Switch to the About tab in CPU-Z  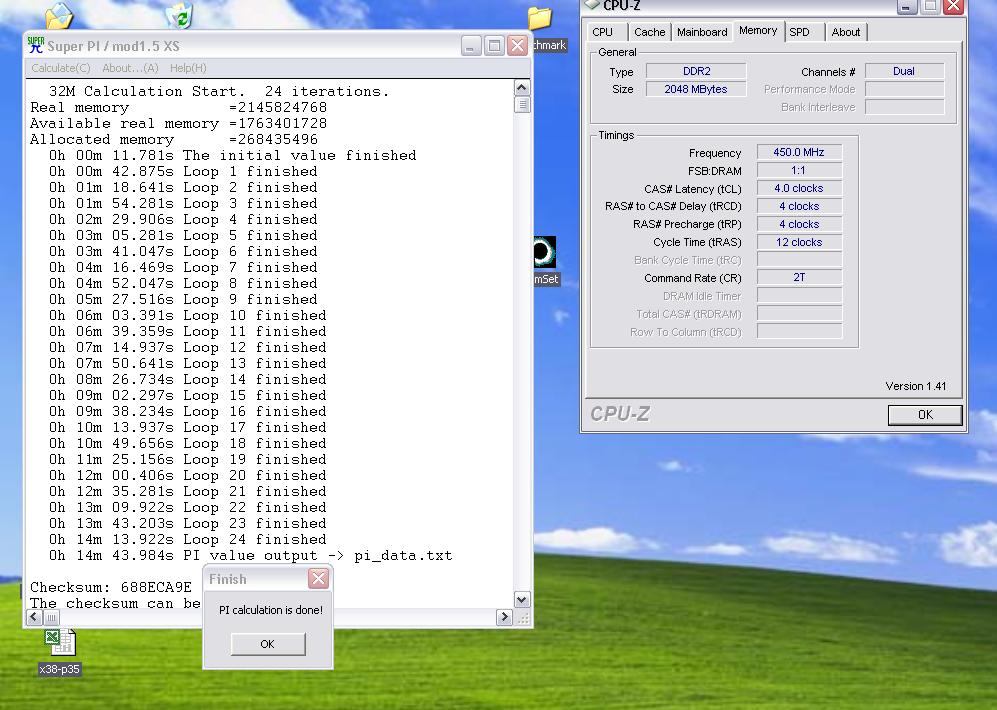click(x=846, y=32)
